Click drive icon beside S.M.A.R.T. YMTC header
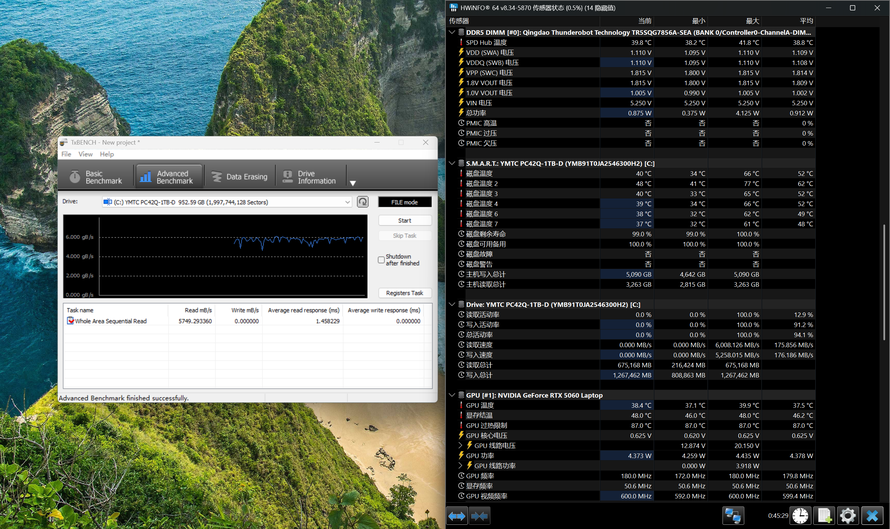 coord(461,163)
